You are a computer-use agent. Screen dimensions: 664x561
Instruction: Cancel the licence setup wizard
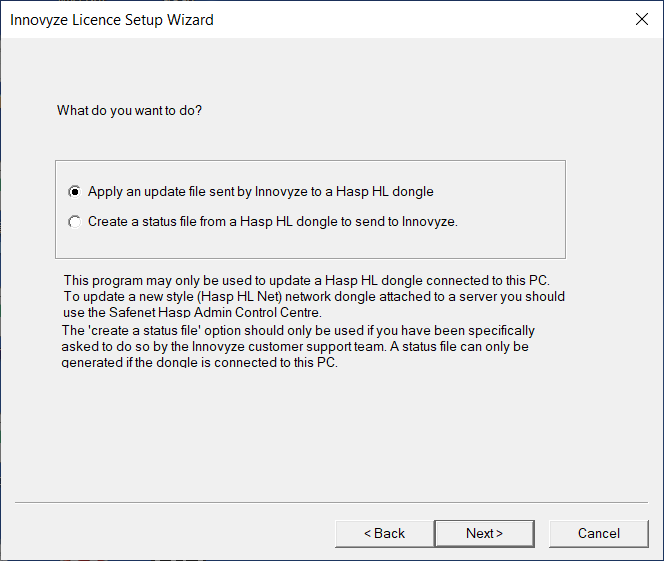click(599, 533)
